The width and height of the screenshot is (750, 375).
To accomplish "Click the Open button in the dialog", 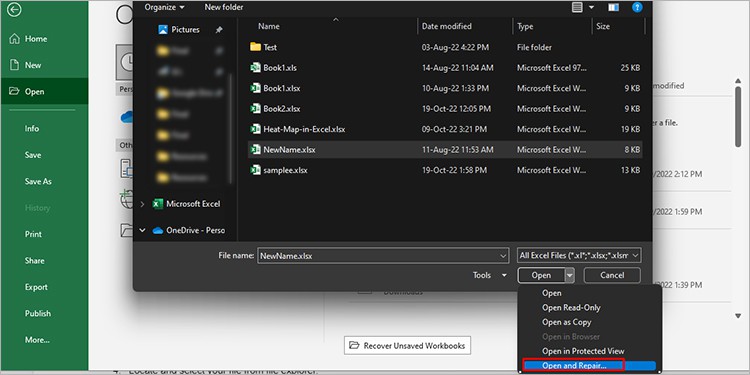I will pos(541,275).
